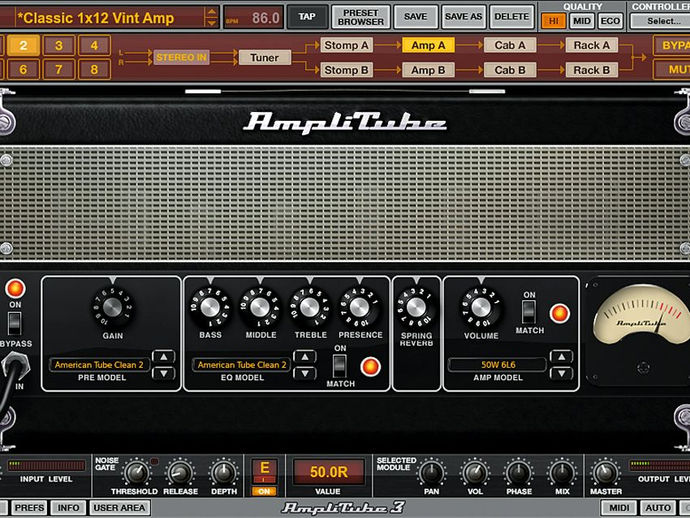Click the Spring Reverb knob
This screenshot has width=690, height=518.
click(x=416, y=307)
